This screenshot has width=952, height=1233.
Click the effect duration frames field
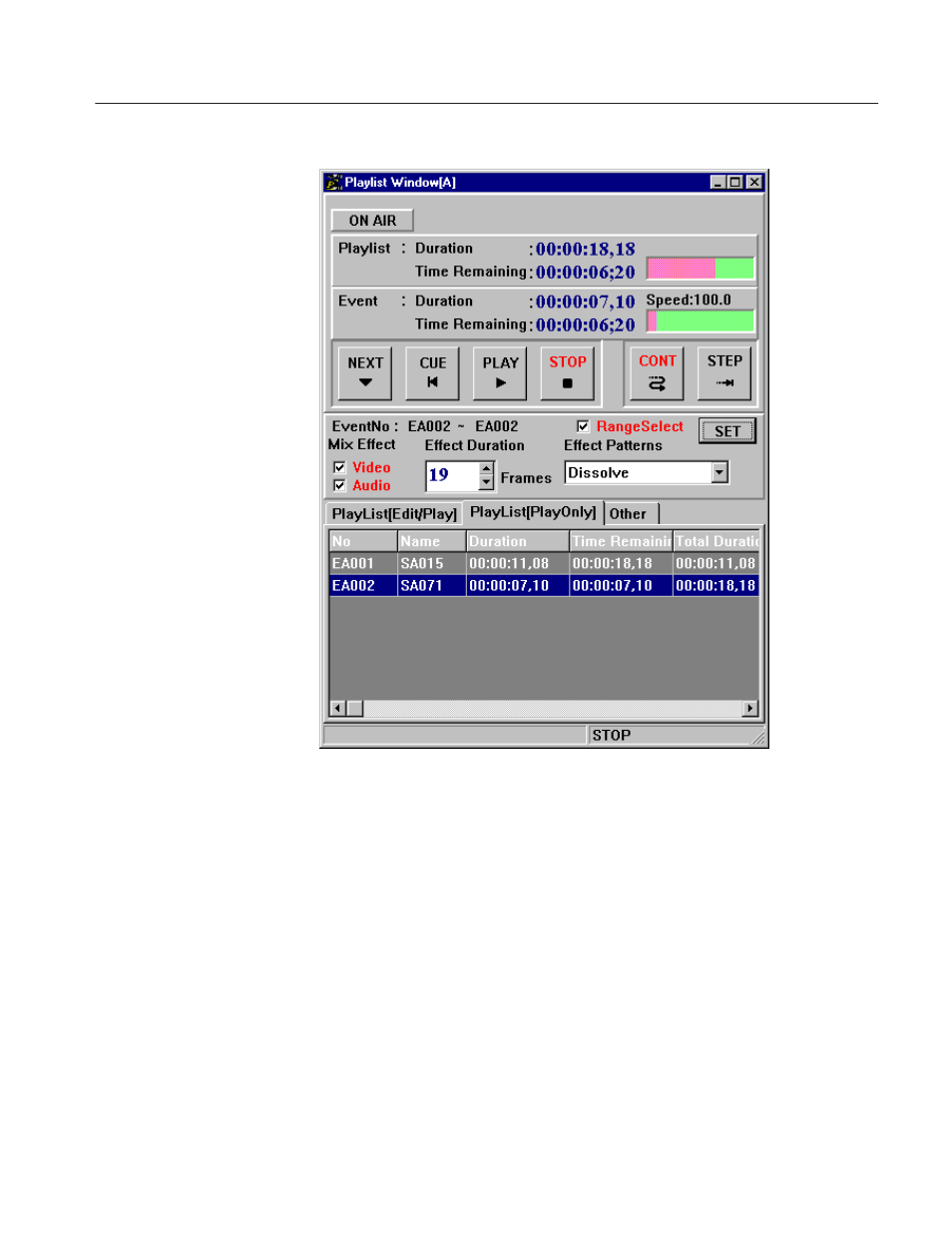pos(452,475)
